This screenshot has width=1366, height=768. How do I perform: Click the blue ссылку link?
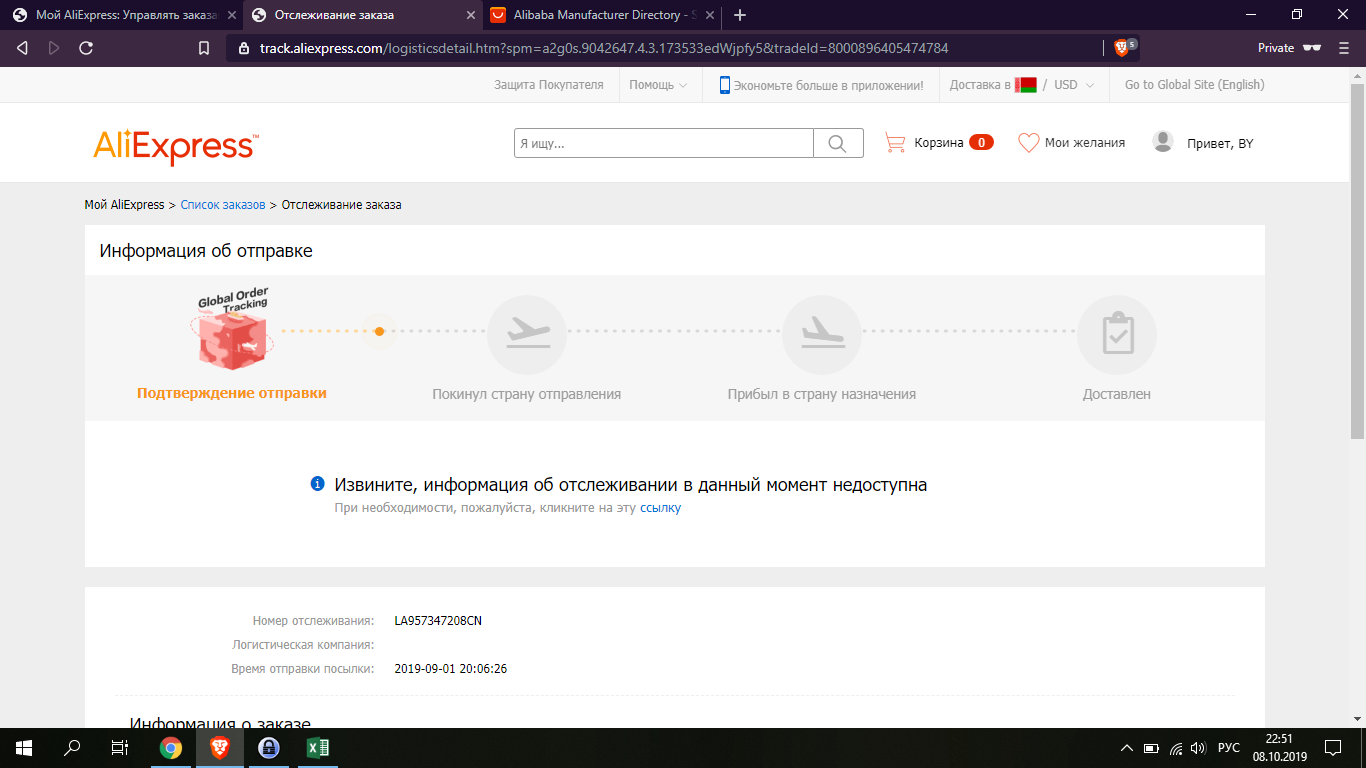(x=660, y=508)
